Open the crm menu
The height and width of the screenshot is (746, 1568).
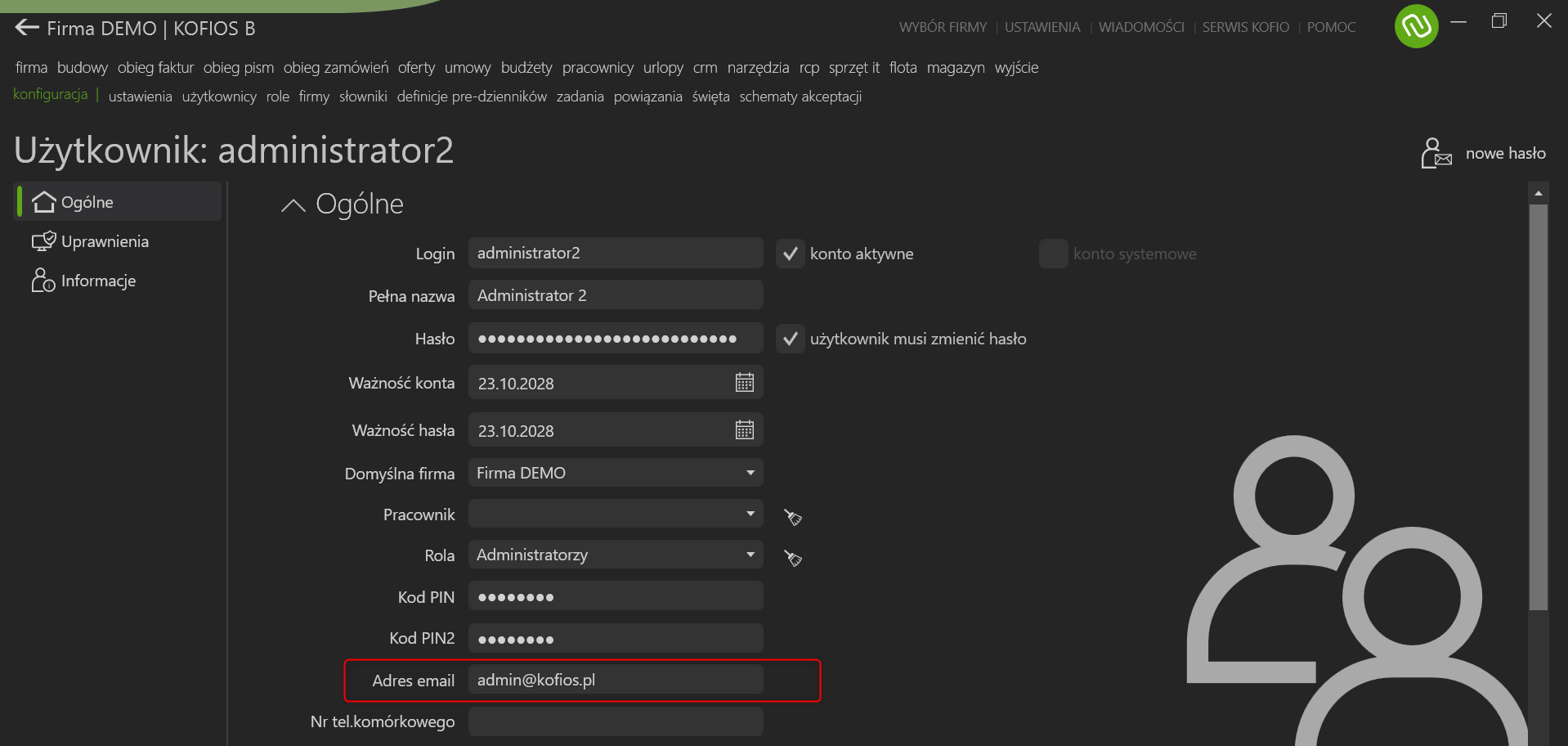(705, 68)
